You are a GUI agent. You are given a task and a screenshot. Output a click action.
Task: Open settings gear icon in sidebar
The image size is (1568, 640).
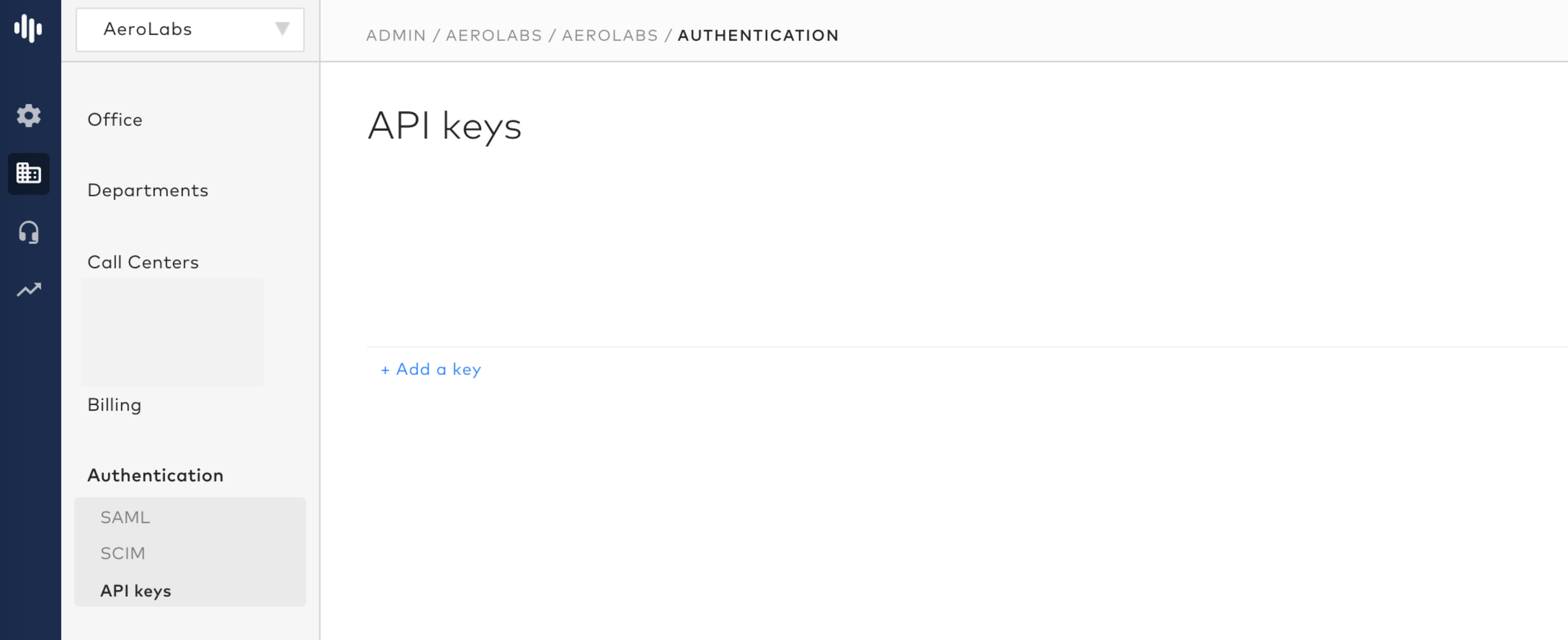pyautogui.click(x=28, y=115)
